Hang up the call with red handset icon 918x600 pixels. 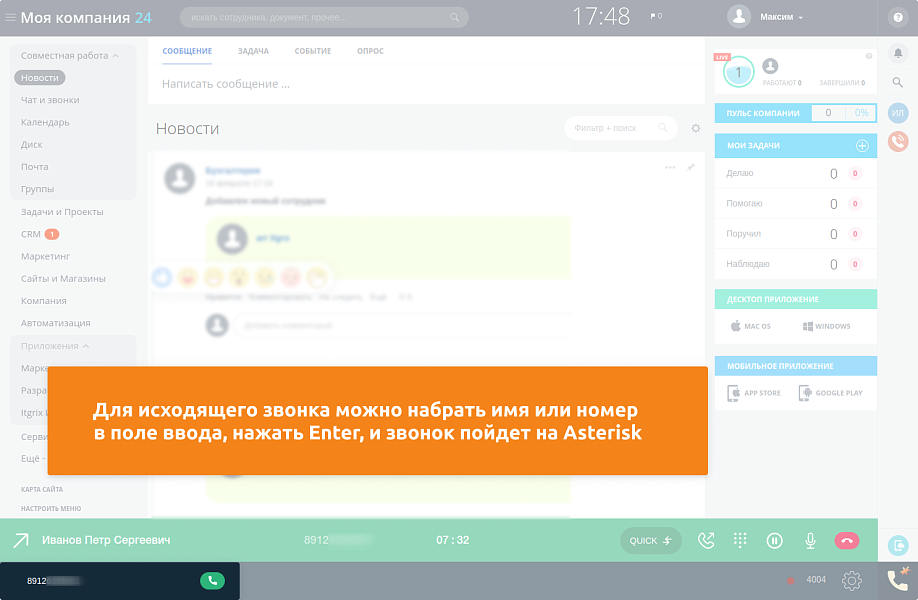pyautogui.click(x=848, y=540)
